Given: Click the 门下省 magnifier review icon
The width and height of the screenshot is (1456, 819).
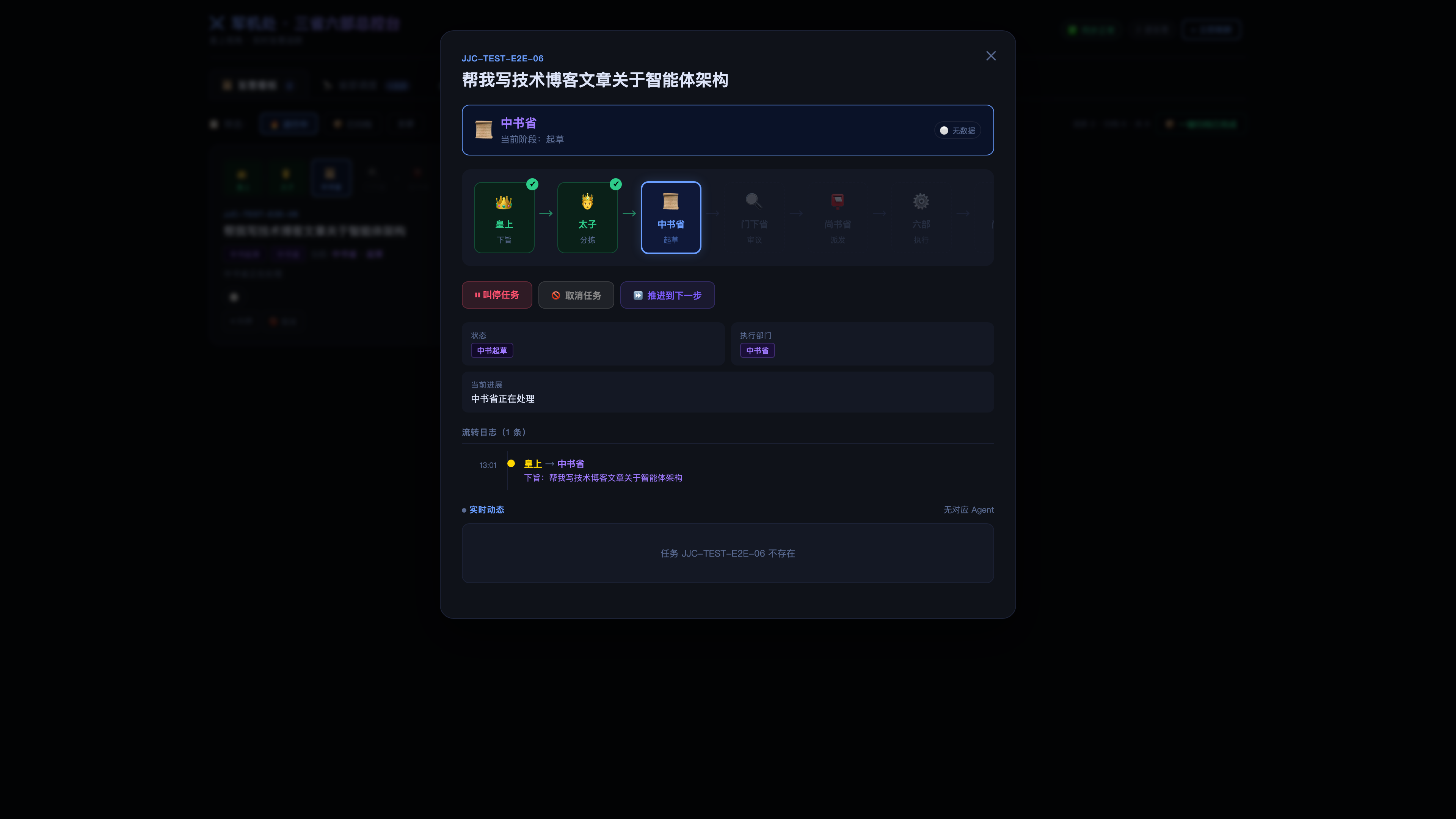Looking at the screenshot, I should 753,201.
